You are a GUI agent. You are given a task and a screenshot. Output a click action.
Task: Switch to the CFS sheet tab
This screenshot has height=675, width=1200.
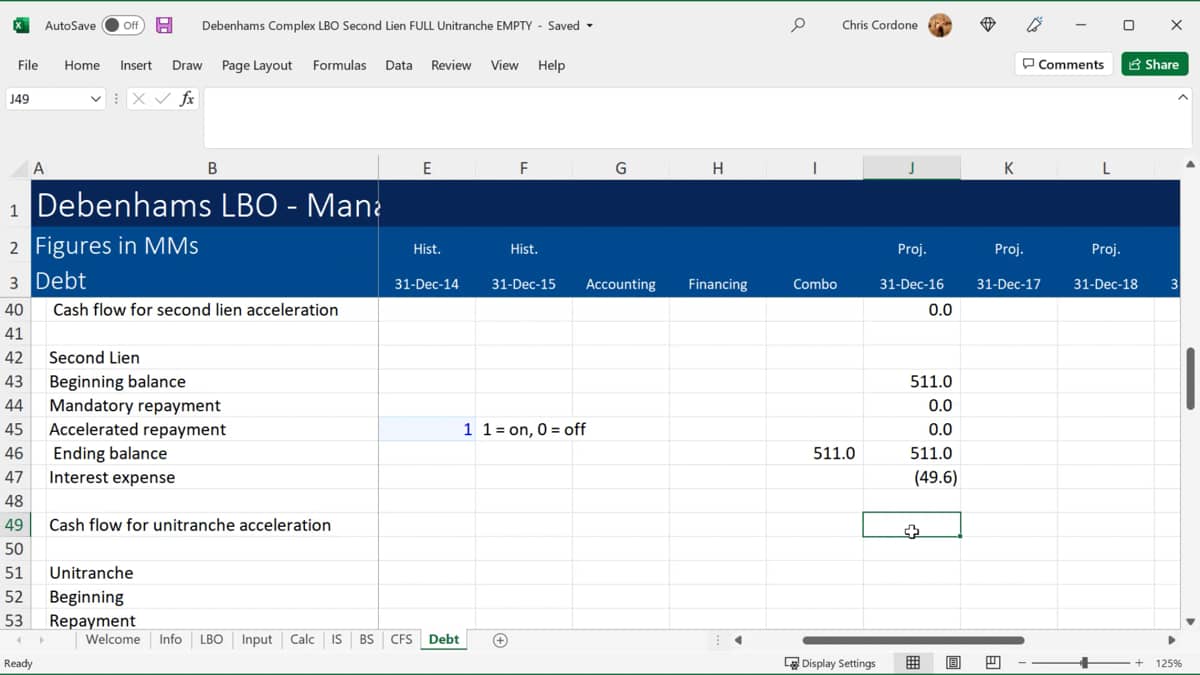[401, 639]
